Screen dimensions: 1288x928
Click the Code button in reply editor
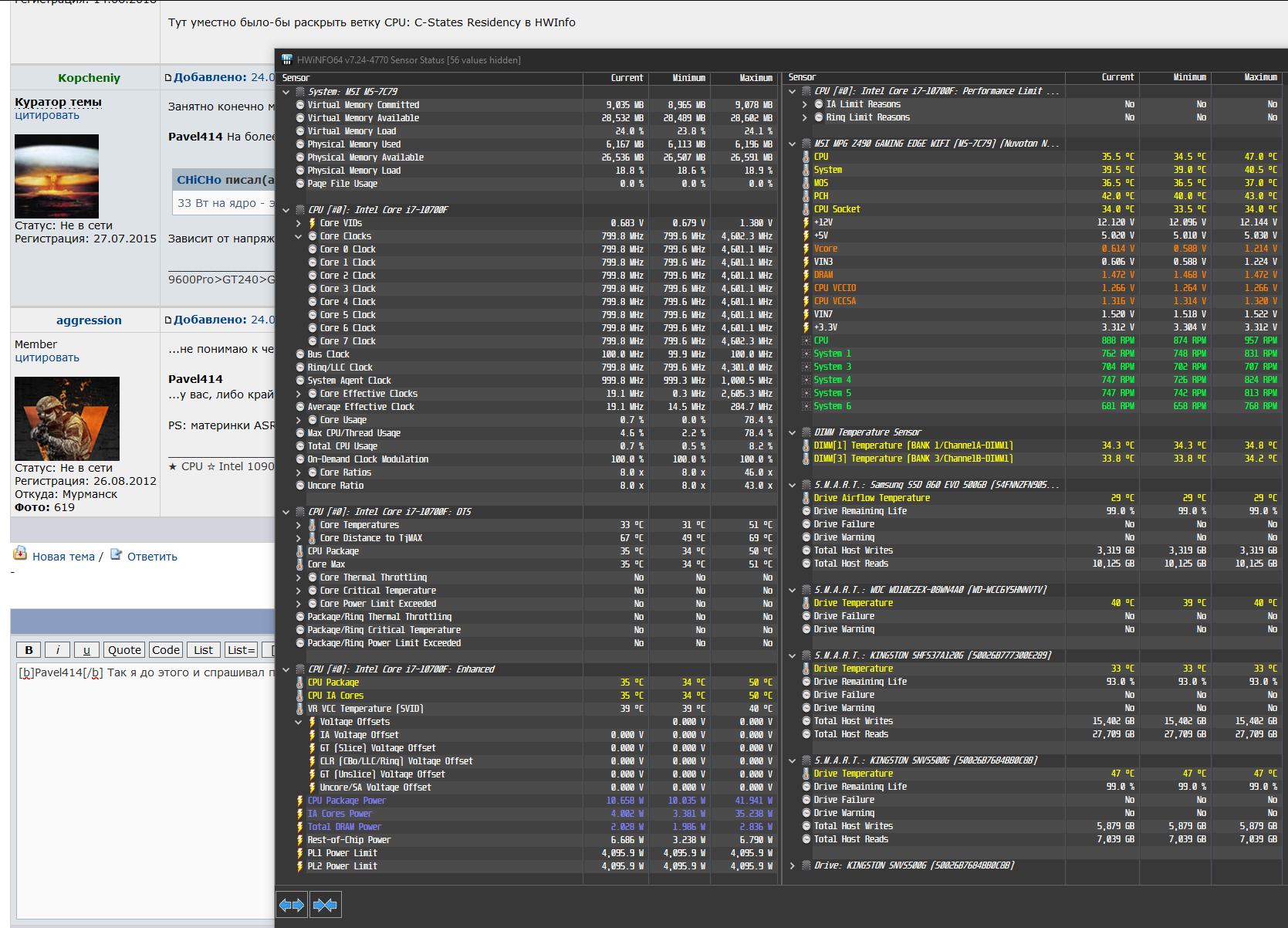[166, 650]
